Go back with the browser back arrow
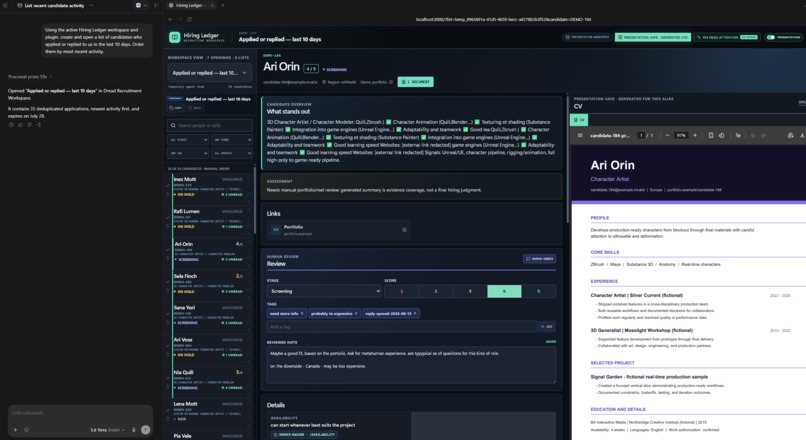 (171, 20)
